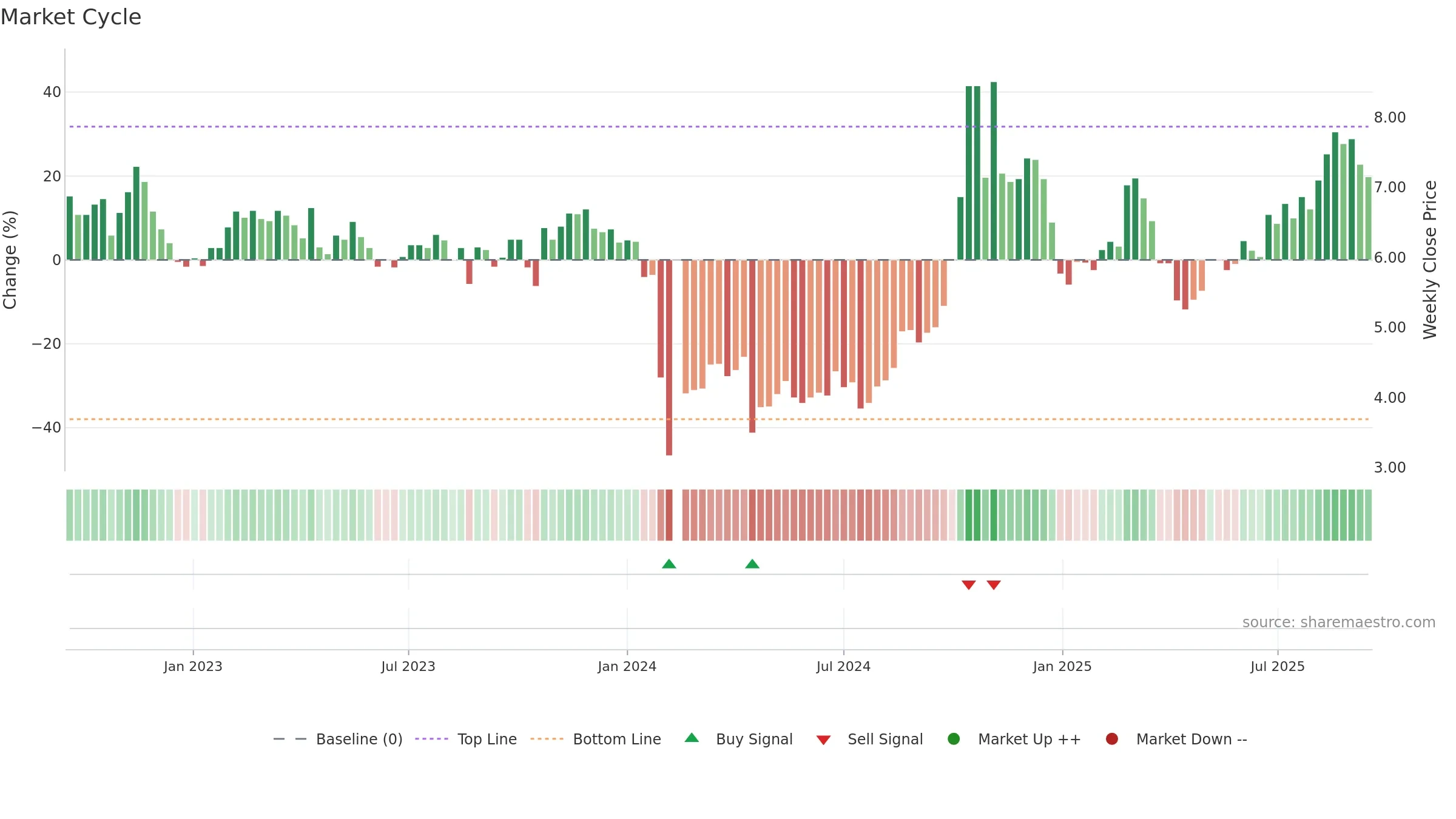Click the 6.00 price axis value
The width and height of the screenshot is (1456, 819).
point(1390,258)
